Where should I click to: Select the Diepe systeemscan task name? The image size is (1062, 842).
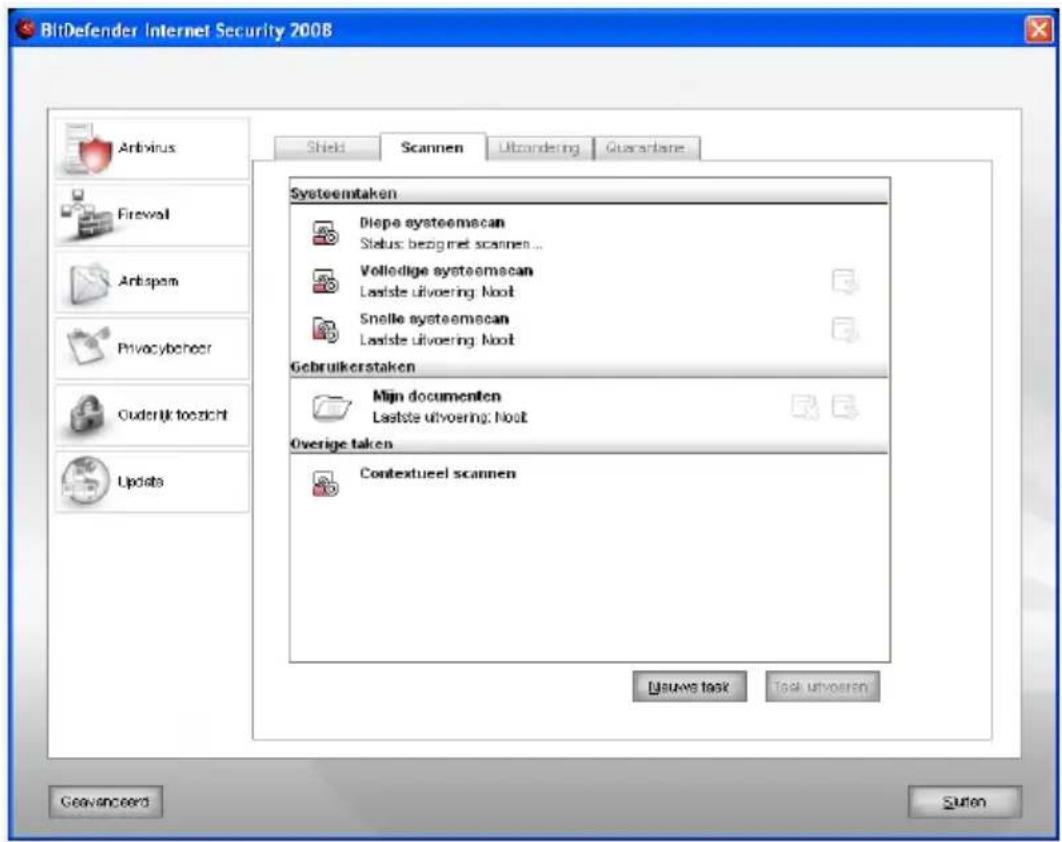432,223
